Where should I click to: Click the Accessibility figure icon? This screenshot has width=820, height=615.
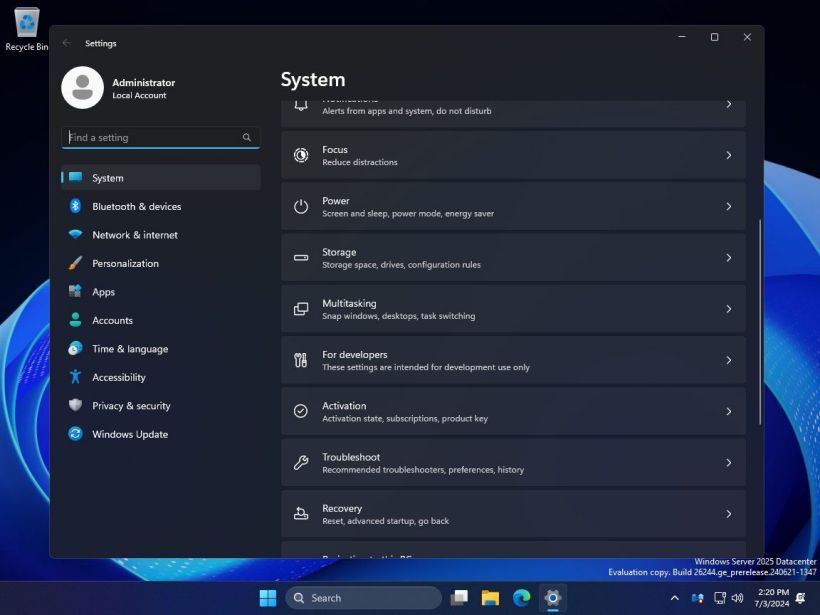pos(75,377)
